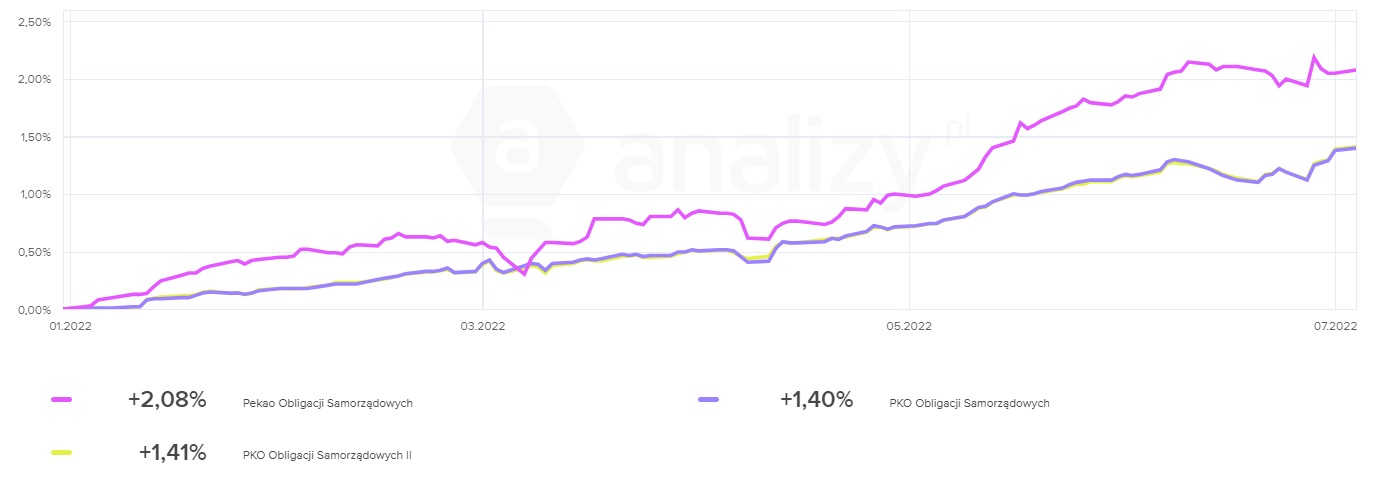
Task: Click the 03.2022 date axis label
Action: coord(483,324)
